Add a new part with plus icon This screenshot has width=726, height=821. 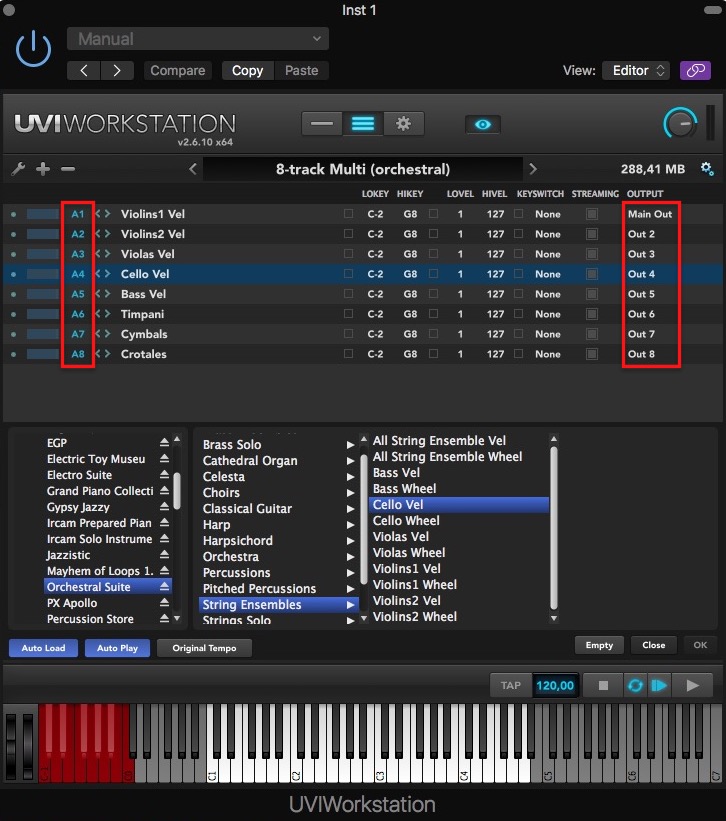coord(43,169)
